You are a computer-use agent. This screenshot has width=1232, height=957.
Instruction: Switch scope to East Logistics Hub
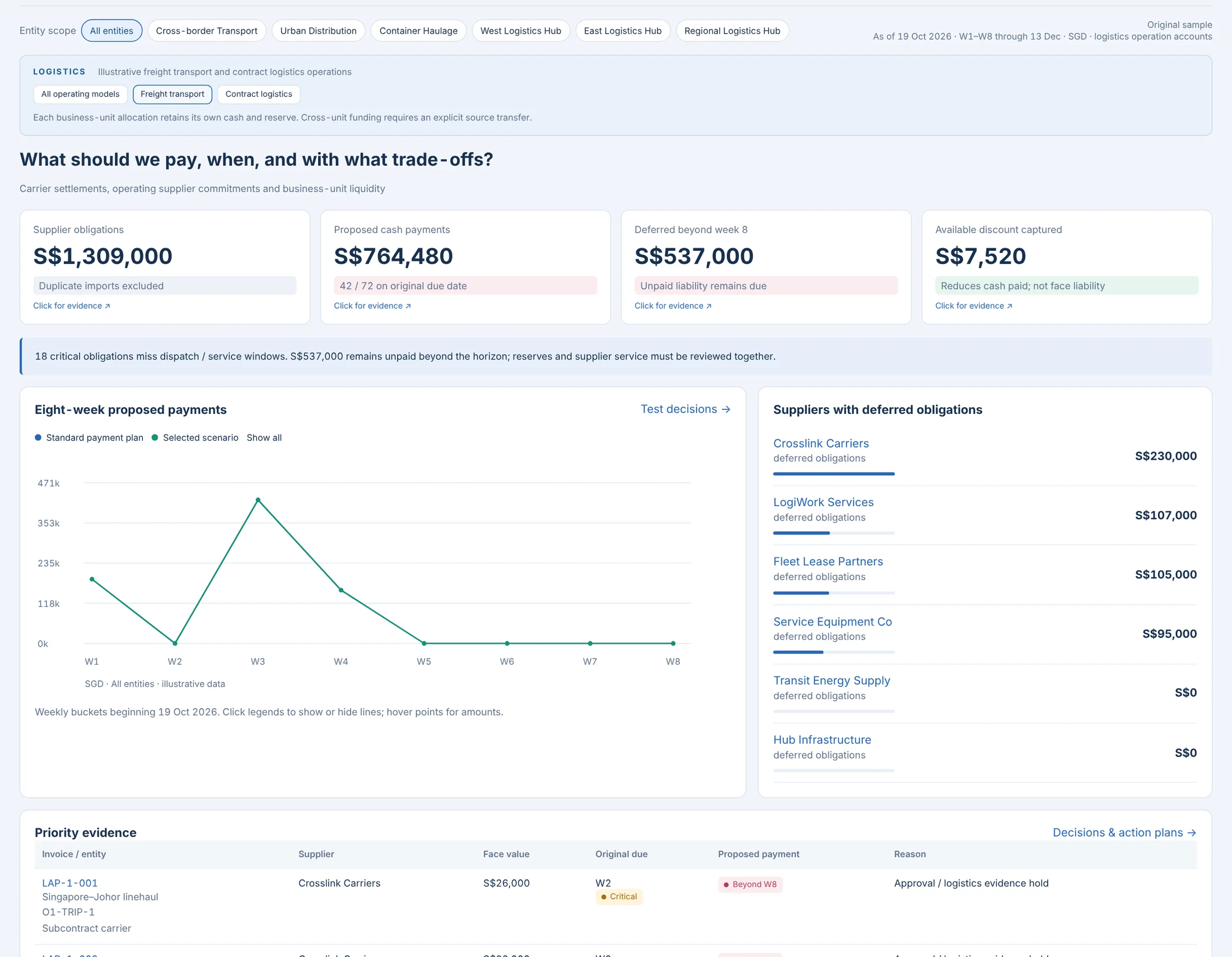622,30
